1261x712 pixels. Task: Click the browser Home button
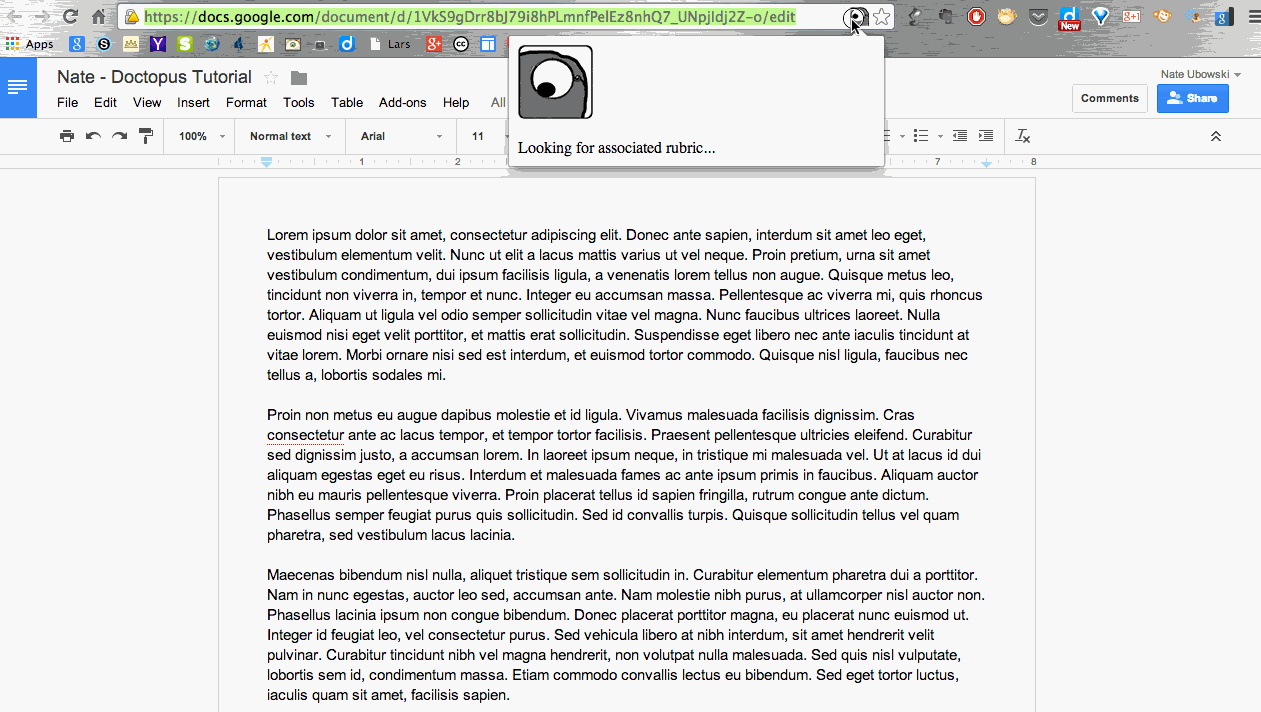tap(98, 17)
